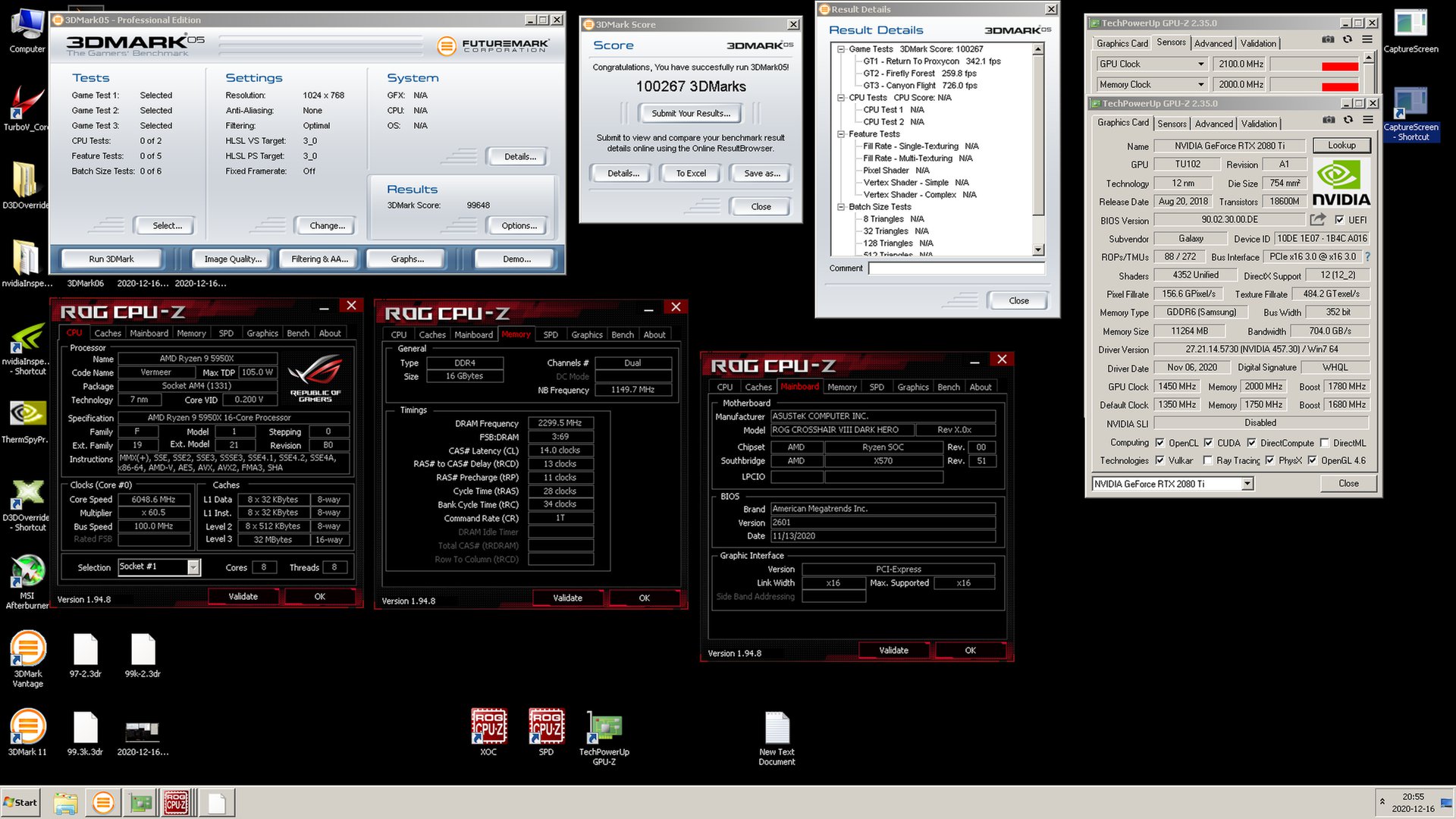Open 97-2.3dr file icon
This screenshot has width=1456, height=819.
tap(86, 655)
